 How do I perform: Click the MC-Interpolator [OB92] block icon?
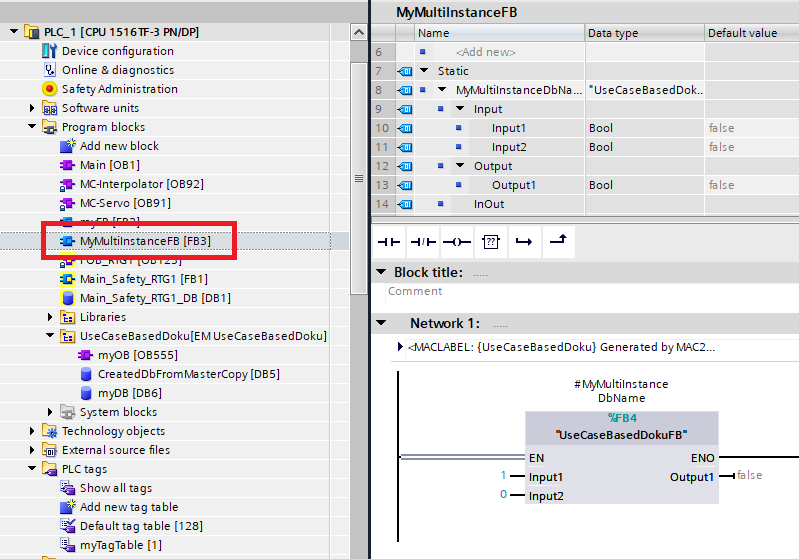pos(67,184)
